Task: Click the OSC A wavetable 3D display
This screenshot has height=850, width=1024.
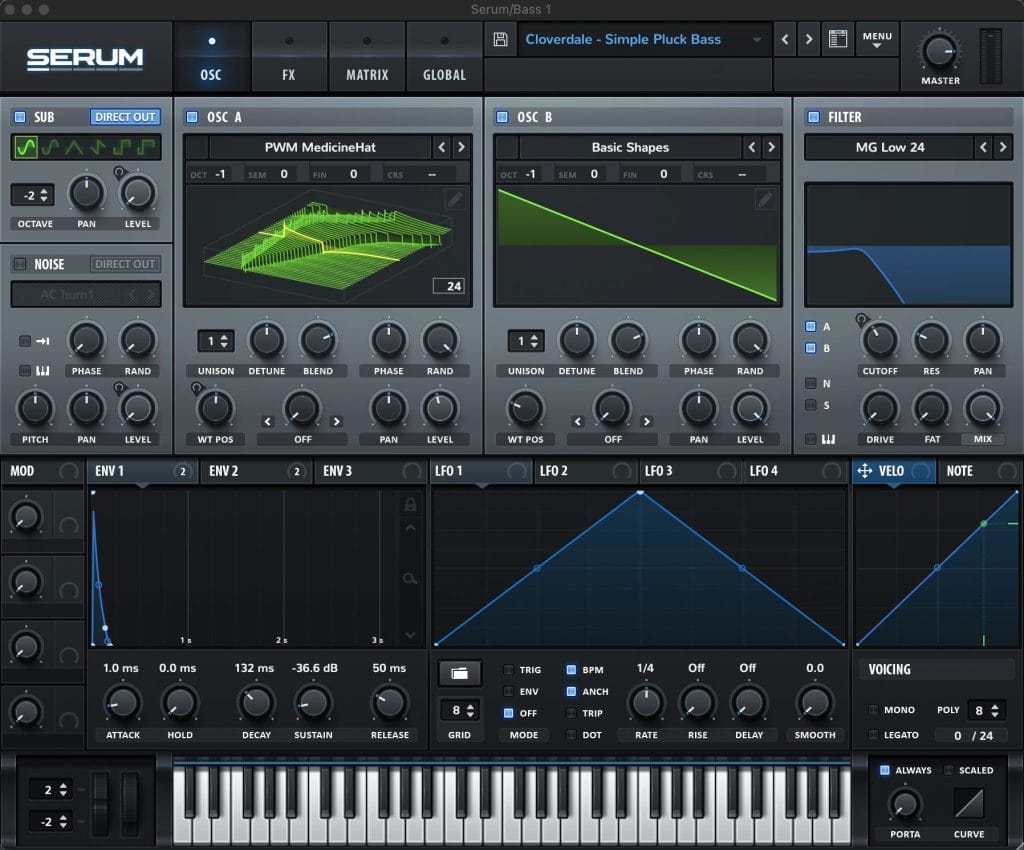Action: 327,247
